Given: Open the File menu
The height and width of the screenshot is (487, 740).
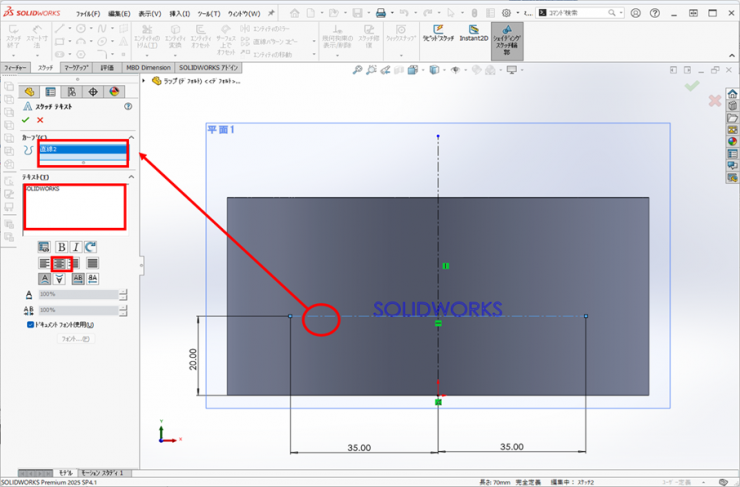Looking at the screenshot, I should [x=88, y=14].
